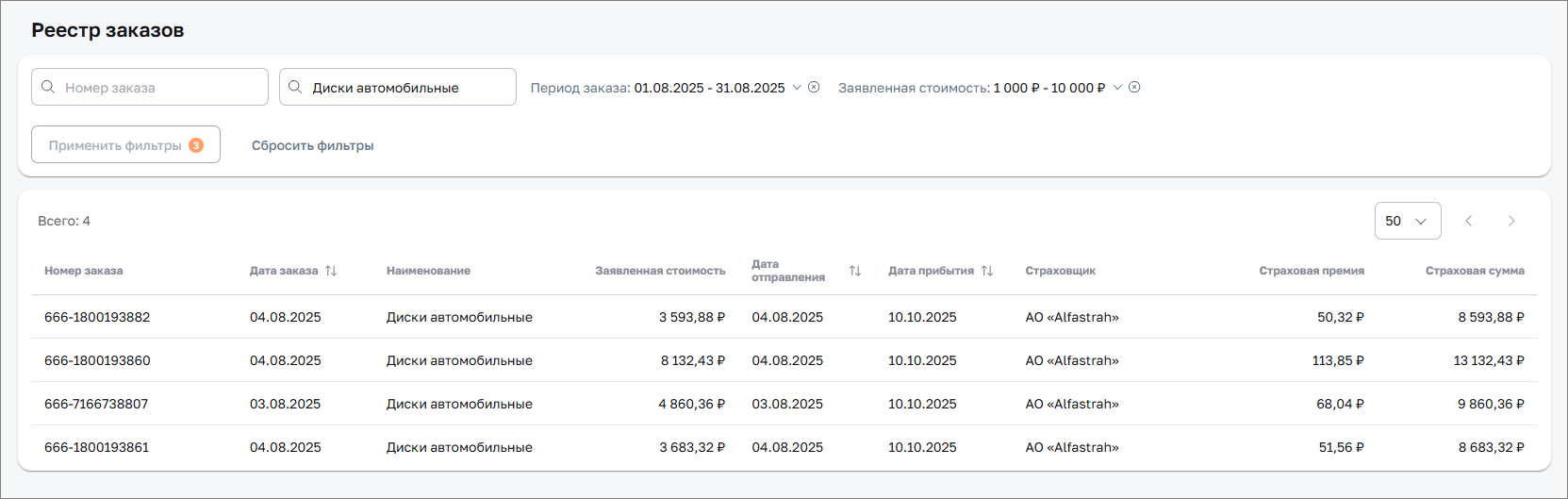The width and height of the screenshot is (1568, 499).
Task: Click the "Страховая сумма" column header
Action: tap(1475, 271)
